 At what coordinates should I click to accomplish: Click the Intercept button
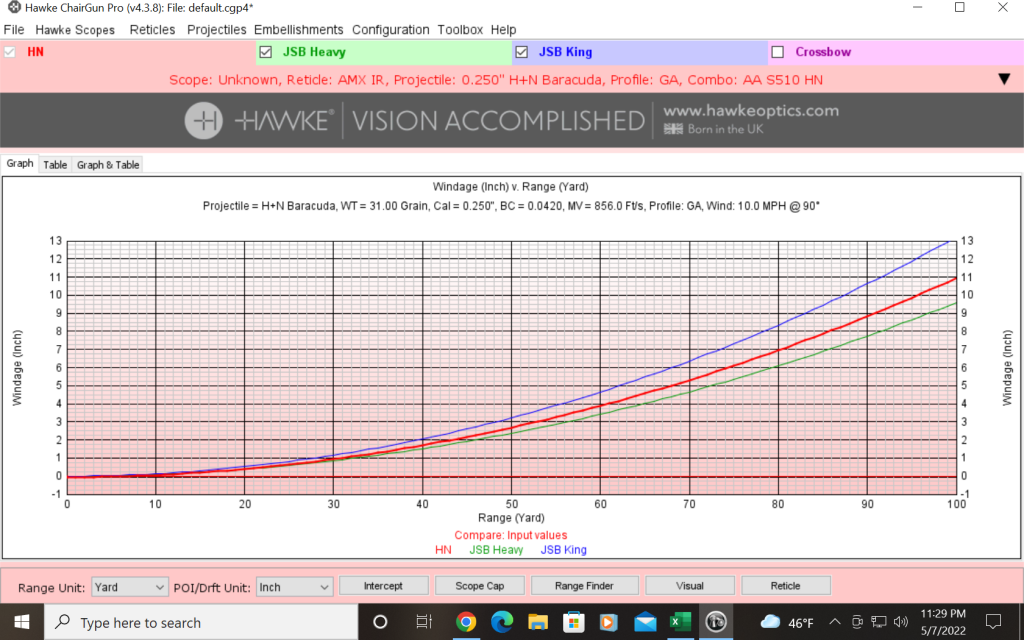[x=383, y=586]
